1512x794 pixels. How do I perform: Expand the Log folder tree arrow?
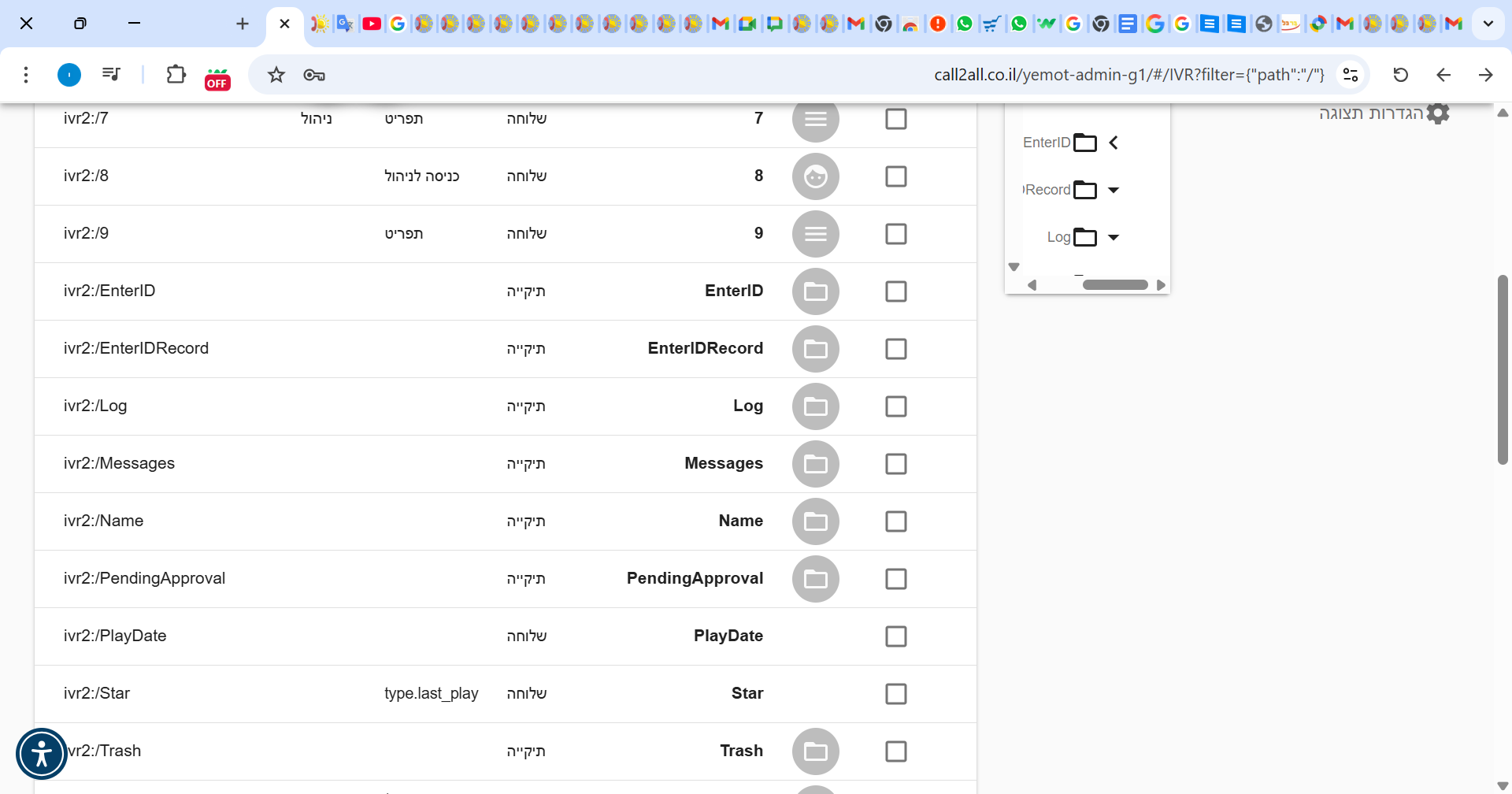tap(1114, 237)
